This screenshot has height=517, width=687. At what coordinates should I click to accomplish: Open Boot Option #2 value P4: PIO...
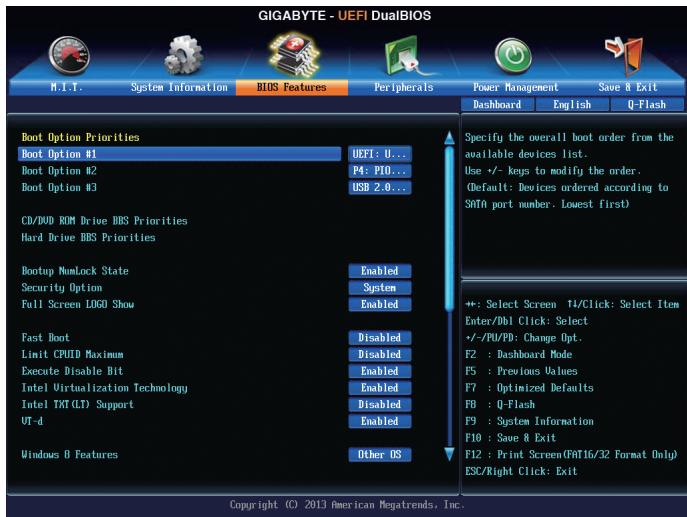380,171
